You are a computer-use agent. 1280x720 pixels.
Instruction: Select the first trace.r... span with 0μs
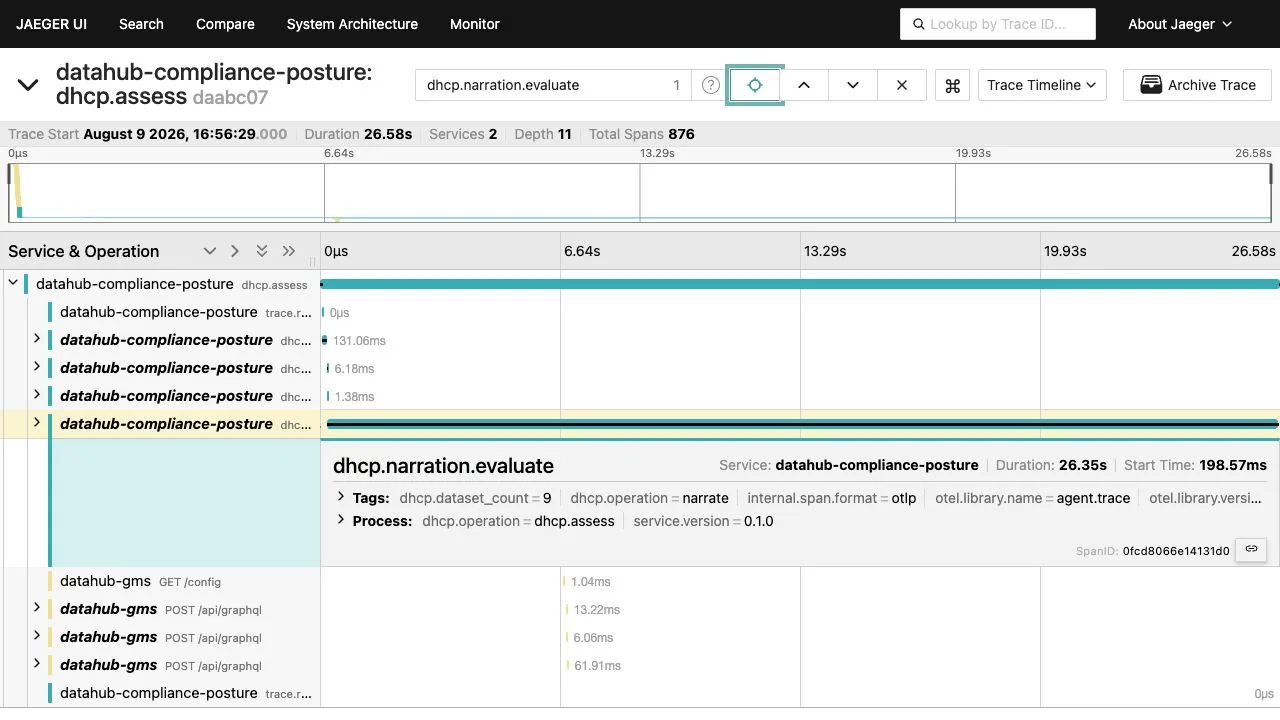pyautogui.click(x=186, y=312)
